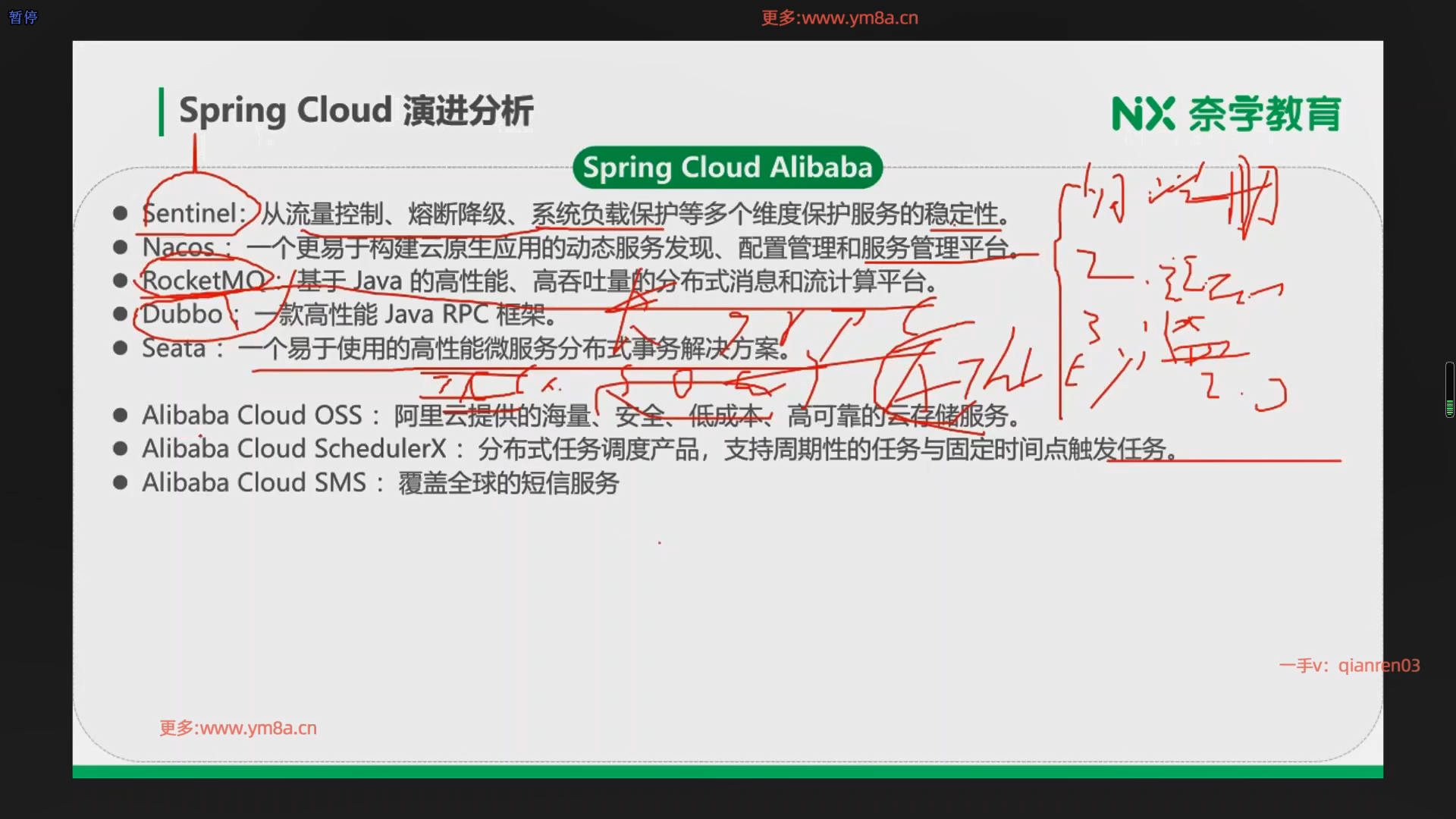Click the bullet icon before Sentinel
The image size is (1456, 819).
click(120, 214)
